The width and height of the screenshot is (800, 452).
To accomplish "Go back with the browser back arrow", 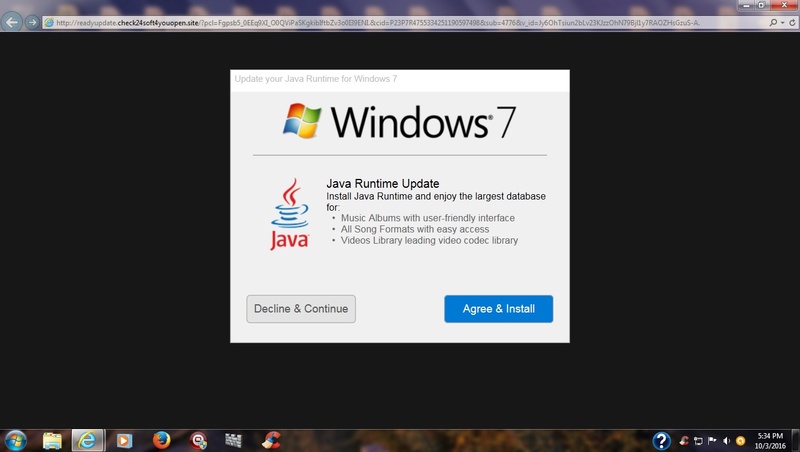I will [12, 22].
